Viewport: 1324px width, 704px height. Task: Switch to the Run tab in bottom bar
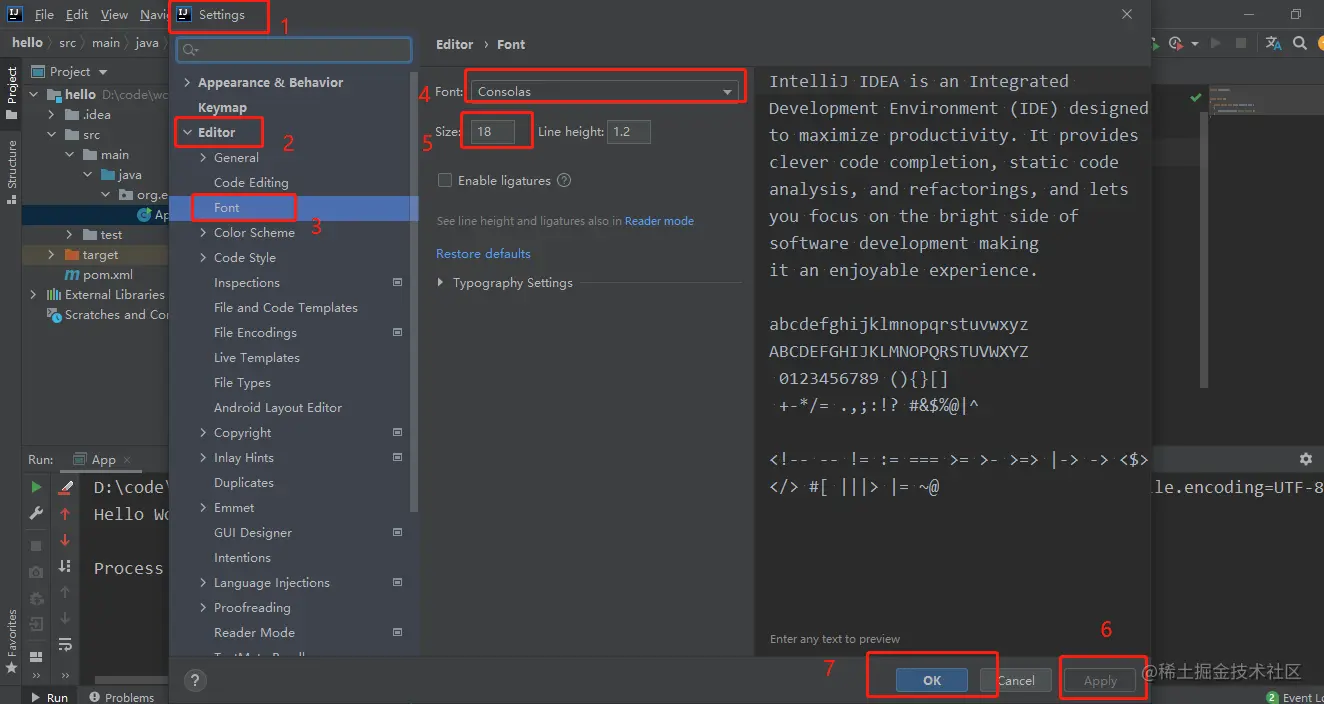pyautogui.click(x=49, y=697)
